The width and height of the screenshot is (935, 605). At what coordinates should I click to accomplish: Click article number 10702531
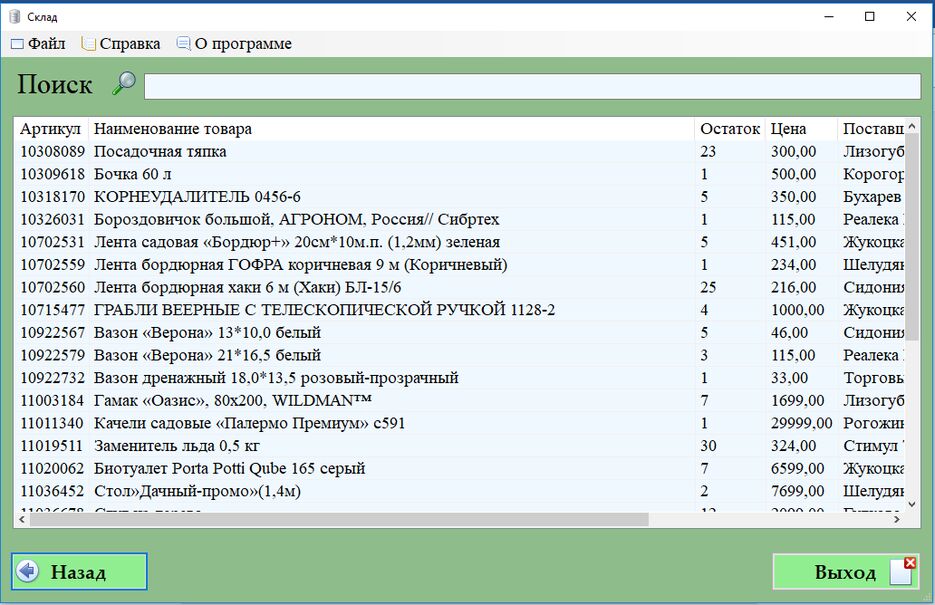(52, 242)
